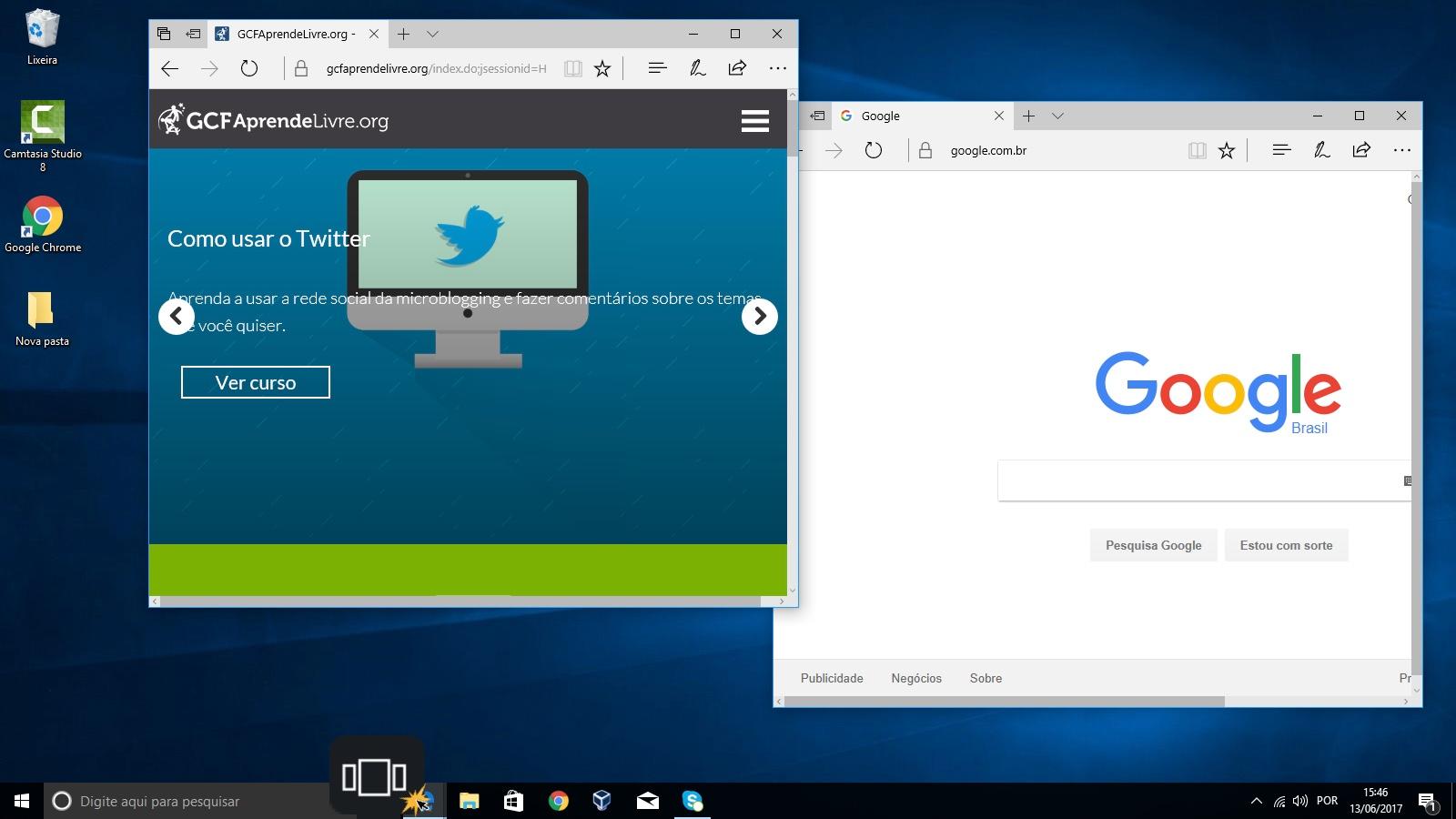This screenshot has width=1456, height=819.
Task: Click GCFAprendeLivre address bar URL
Action: pos(437,68)
